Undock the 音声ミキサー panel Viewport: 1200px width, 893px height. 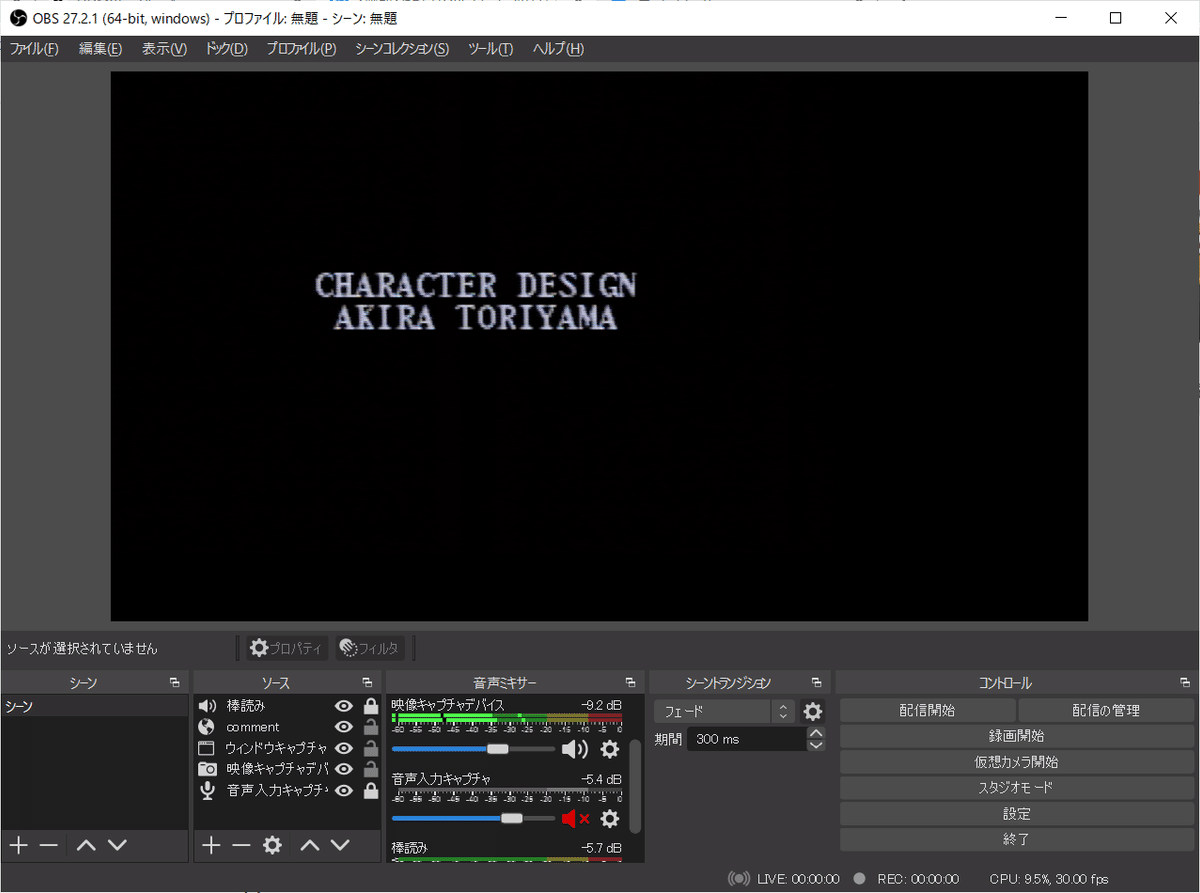630,683
